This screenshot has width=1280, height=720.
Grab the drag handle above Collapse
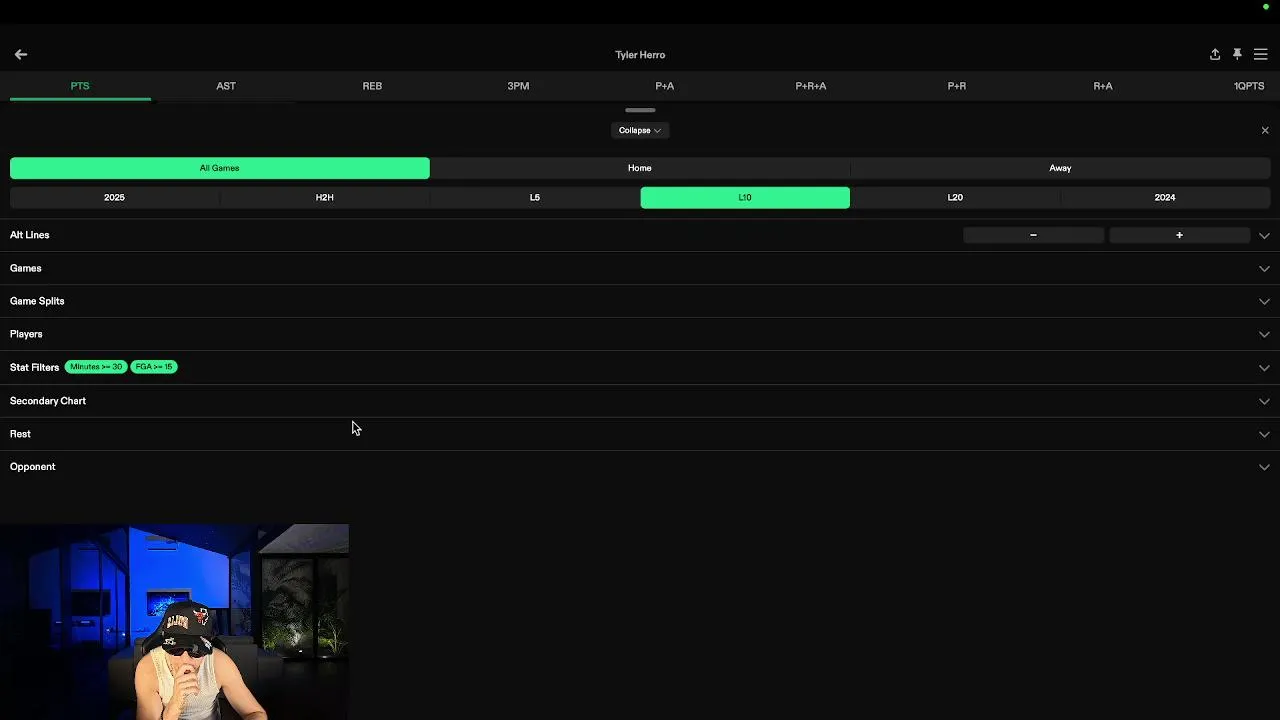[640, 110]
